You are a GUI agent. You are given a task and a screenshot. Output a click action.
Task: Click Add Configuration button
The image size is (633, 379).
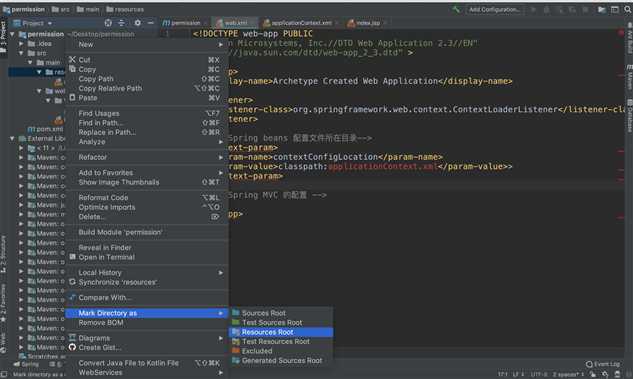pyautogui.click(x=494, y=9)
